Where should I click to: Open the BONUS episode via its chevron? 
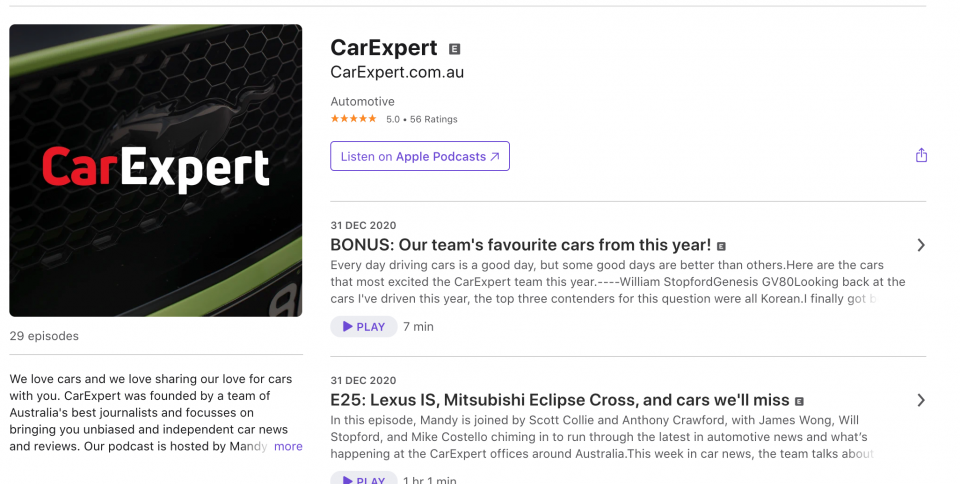(x=921, y=245)
